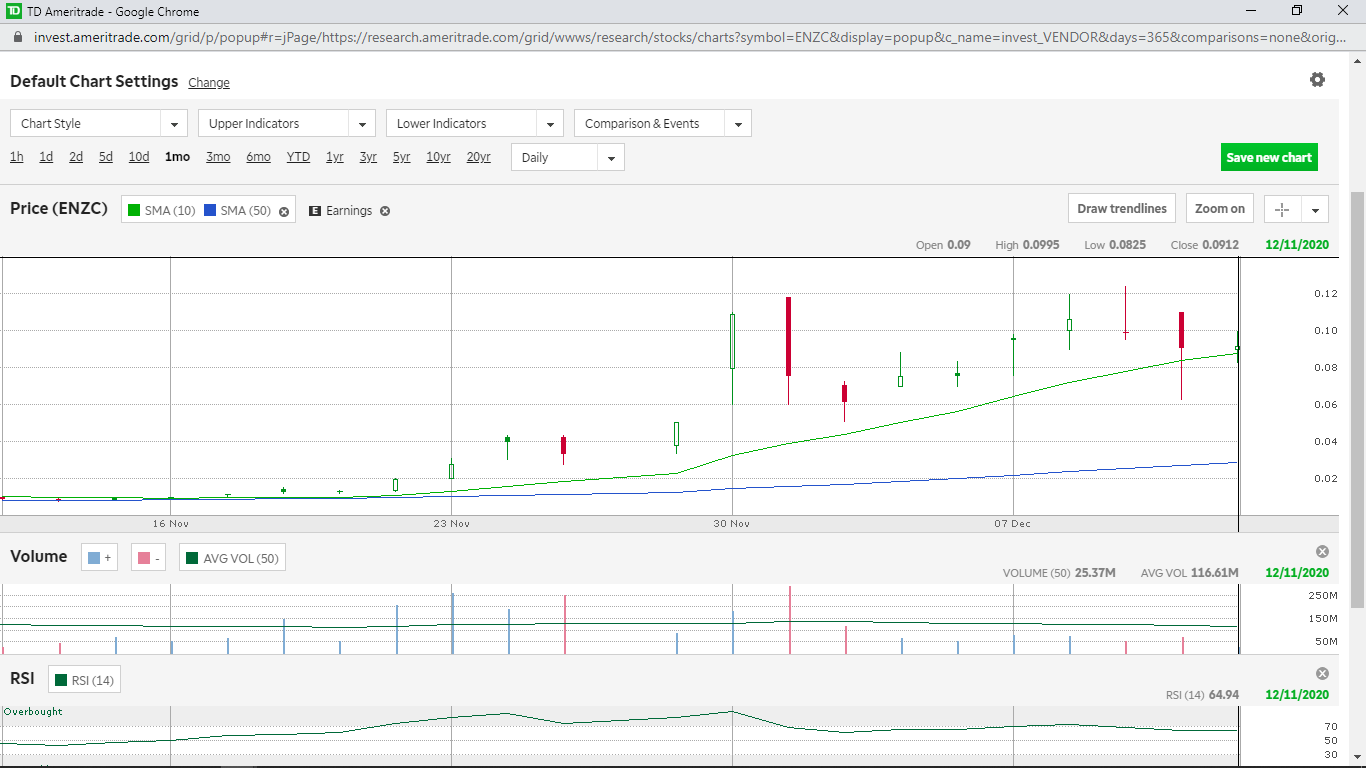The height and width of the screenshot is (768, 1366).
Task: Remove the Earnings overlay with its x icon
Action: pyautogui.click(x=385, y=211)
